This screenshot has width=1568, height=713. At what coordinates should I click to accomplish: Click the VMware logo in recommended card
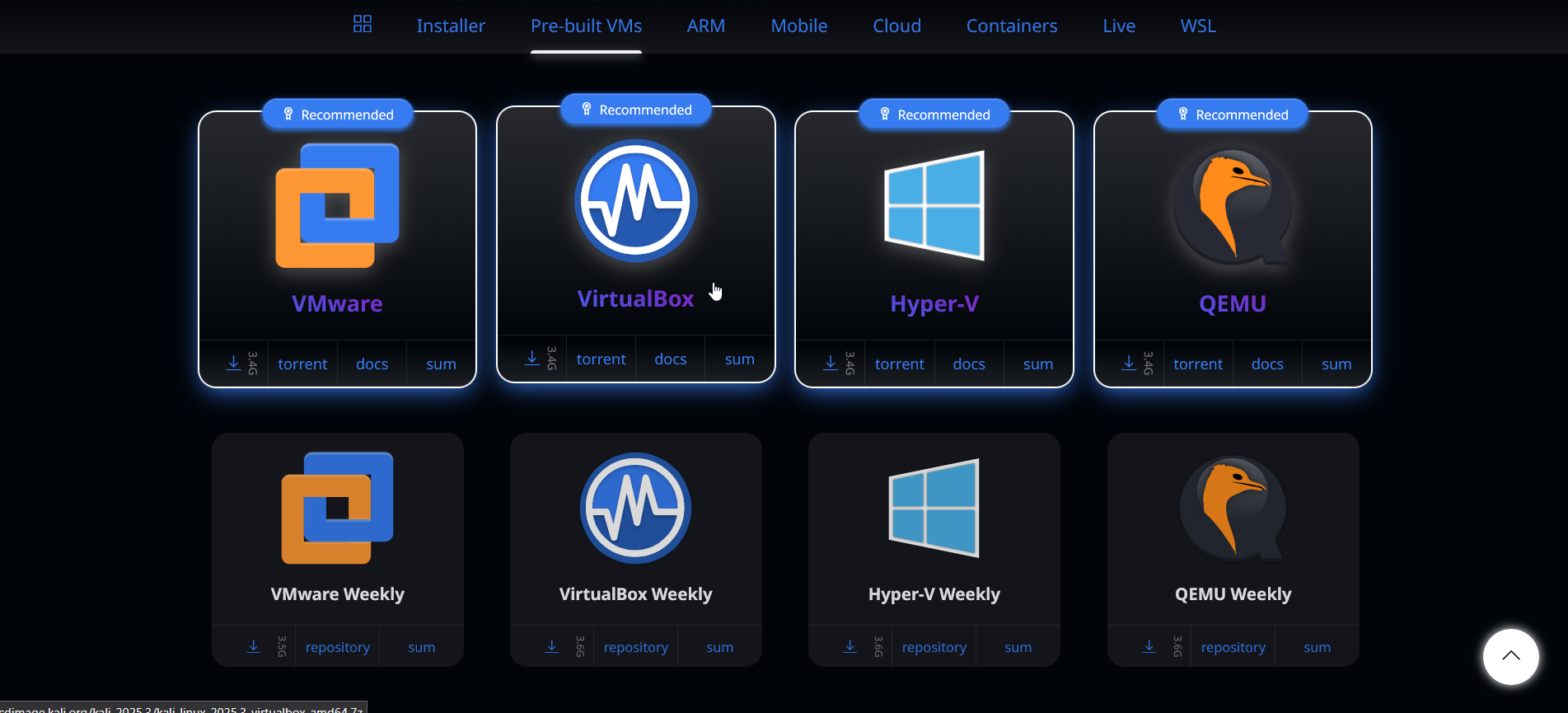coord(337,205)
